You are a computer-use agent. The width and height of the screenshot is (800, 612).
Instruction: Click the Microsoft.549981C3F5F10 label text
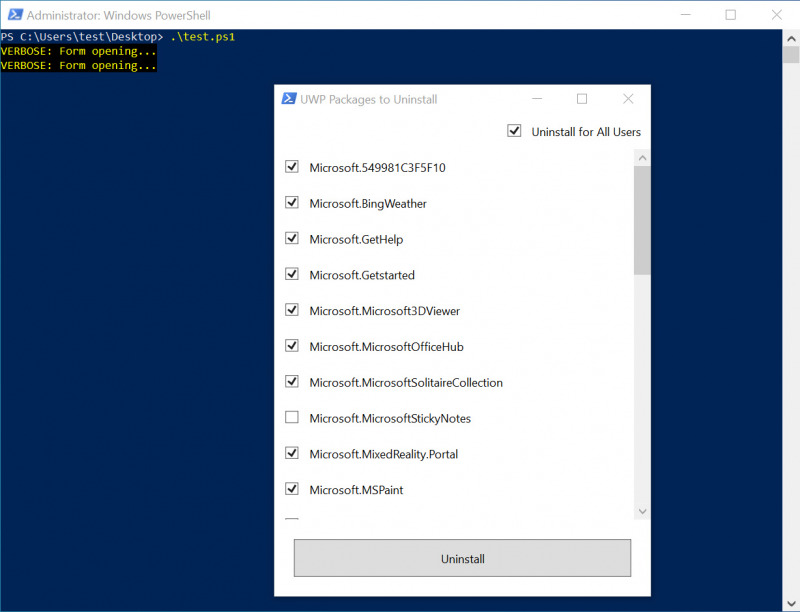pyautogui.click(x=377, y=168)
